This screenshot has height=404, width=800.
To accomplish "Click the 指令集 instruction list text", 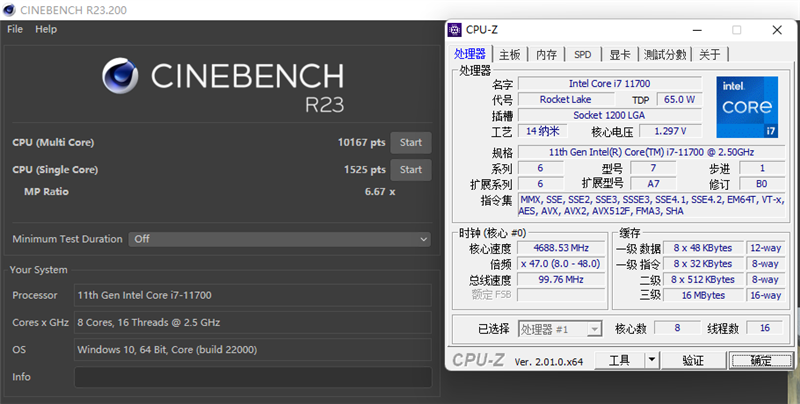I will [x=652, y=205].
